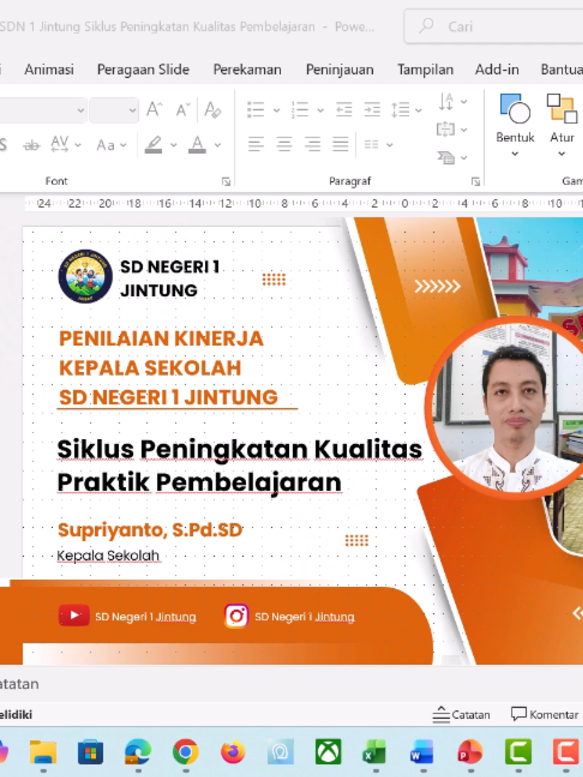Viewport: 583px width, 777px height.
Task: Open File Explorer from the taskbar
Action: pyautogui.click(x=43, y=752)
